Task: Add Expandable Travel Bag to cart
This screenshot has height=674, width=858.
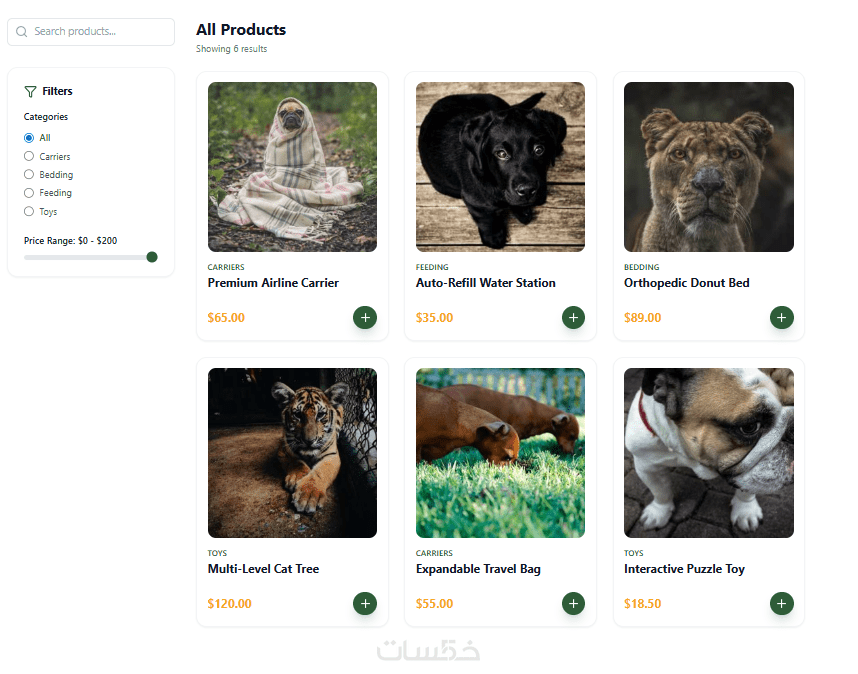Action: click(x=573, y=604)
